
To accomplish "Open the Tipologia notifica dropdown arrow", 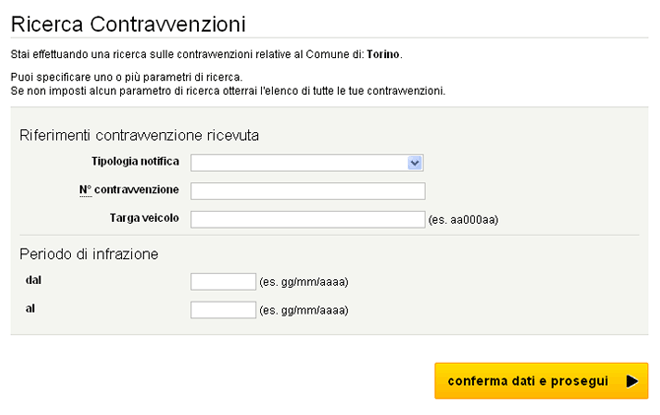I will tap(415, 163).
